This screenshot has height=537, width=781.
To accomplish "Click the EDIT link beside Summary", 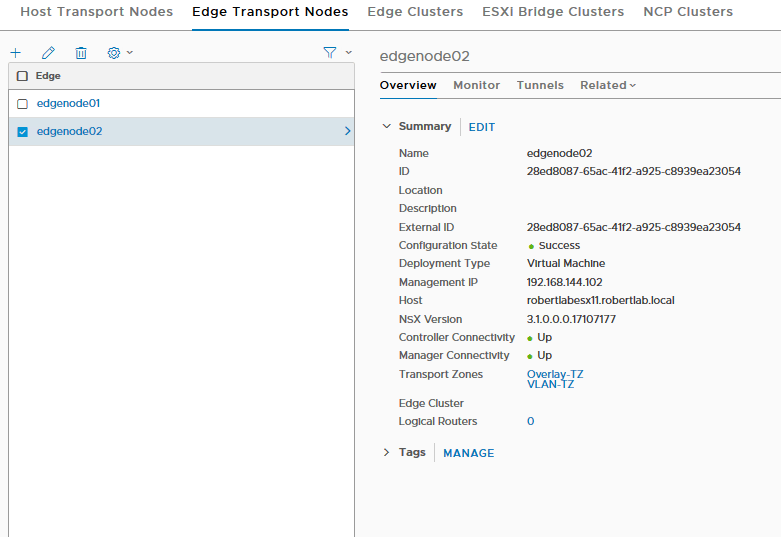I will [482, 128].
